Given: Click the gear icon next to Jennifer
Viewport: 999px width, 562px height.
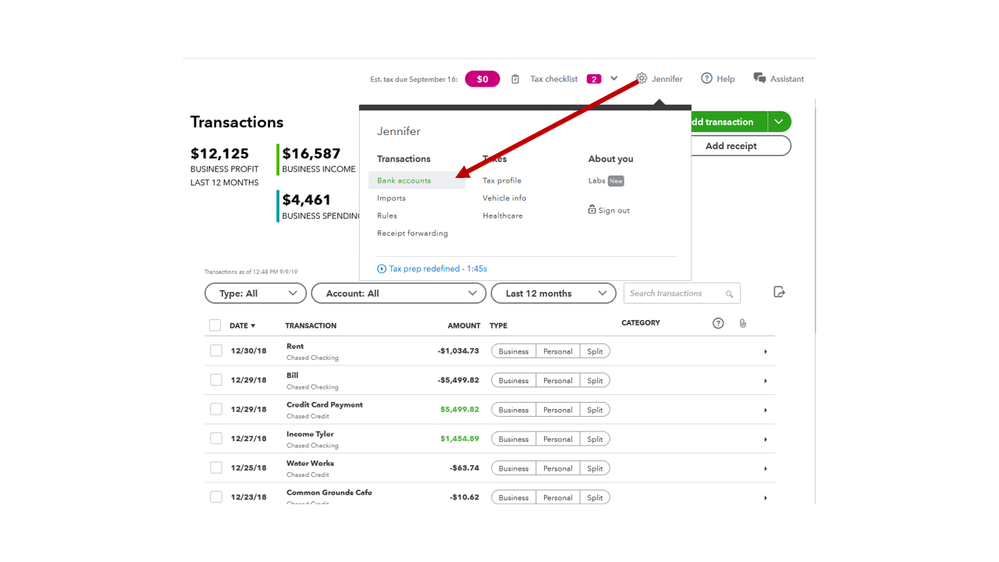Looking at the screenshot, I should click(642, 78).
